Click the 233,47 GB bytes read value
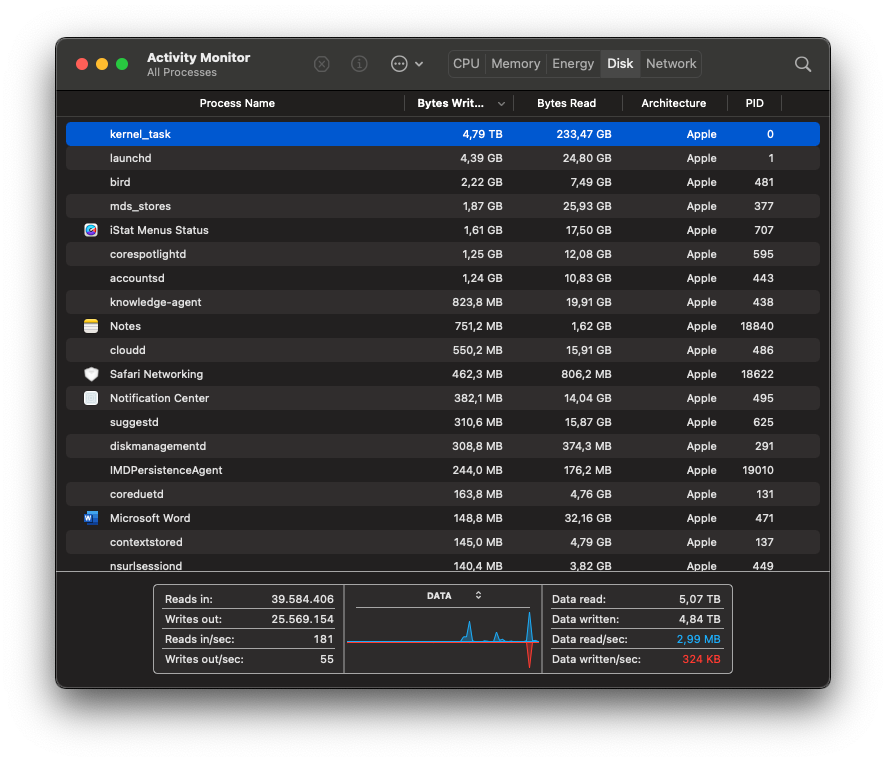The height and width of the screenshot is (762, 886). pyautogui.click(x=584, y=134)
